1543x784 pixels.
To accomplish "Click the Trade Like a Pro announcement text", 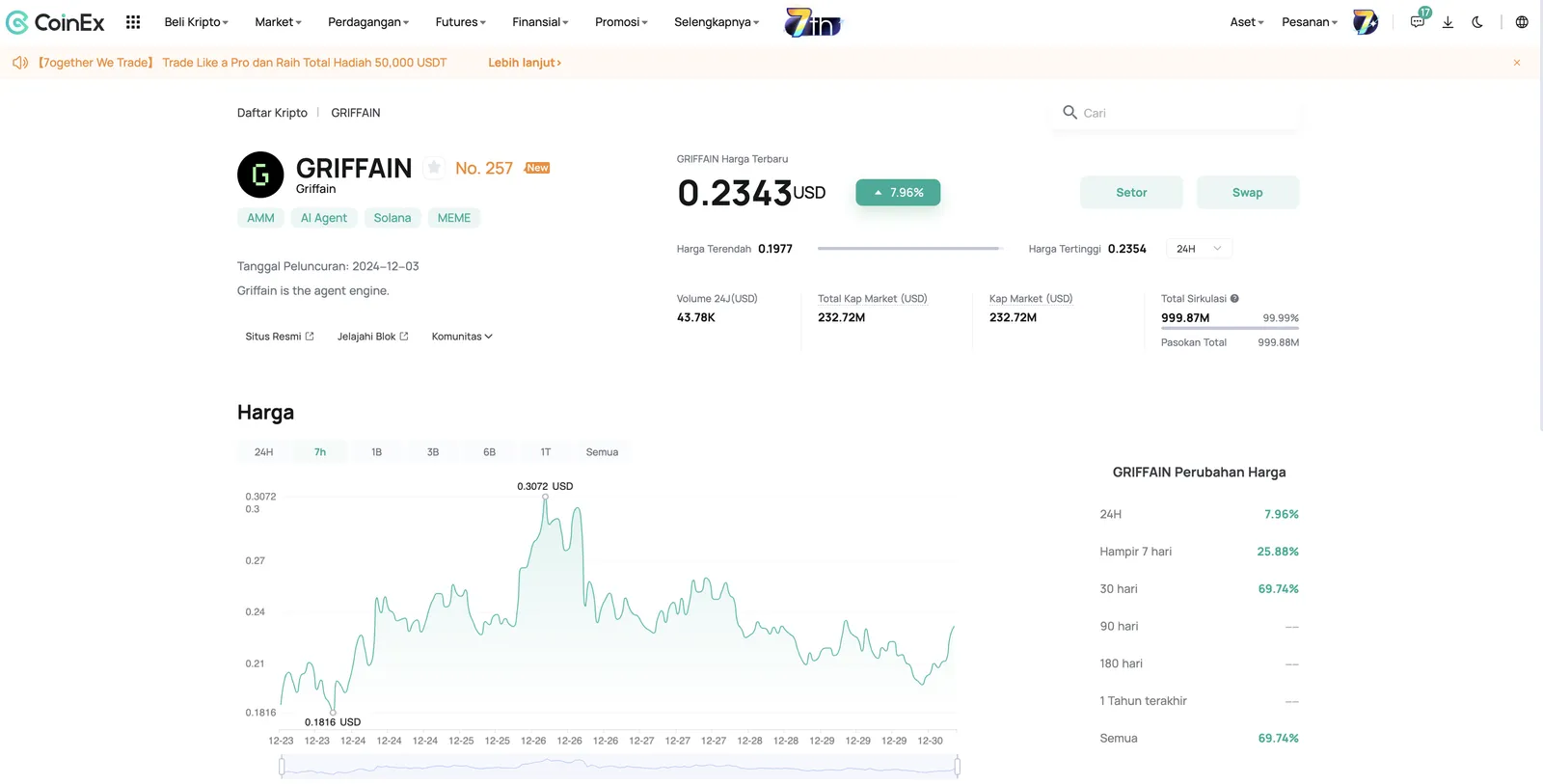I will point(305,63).
